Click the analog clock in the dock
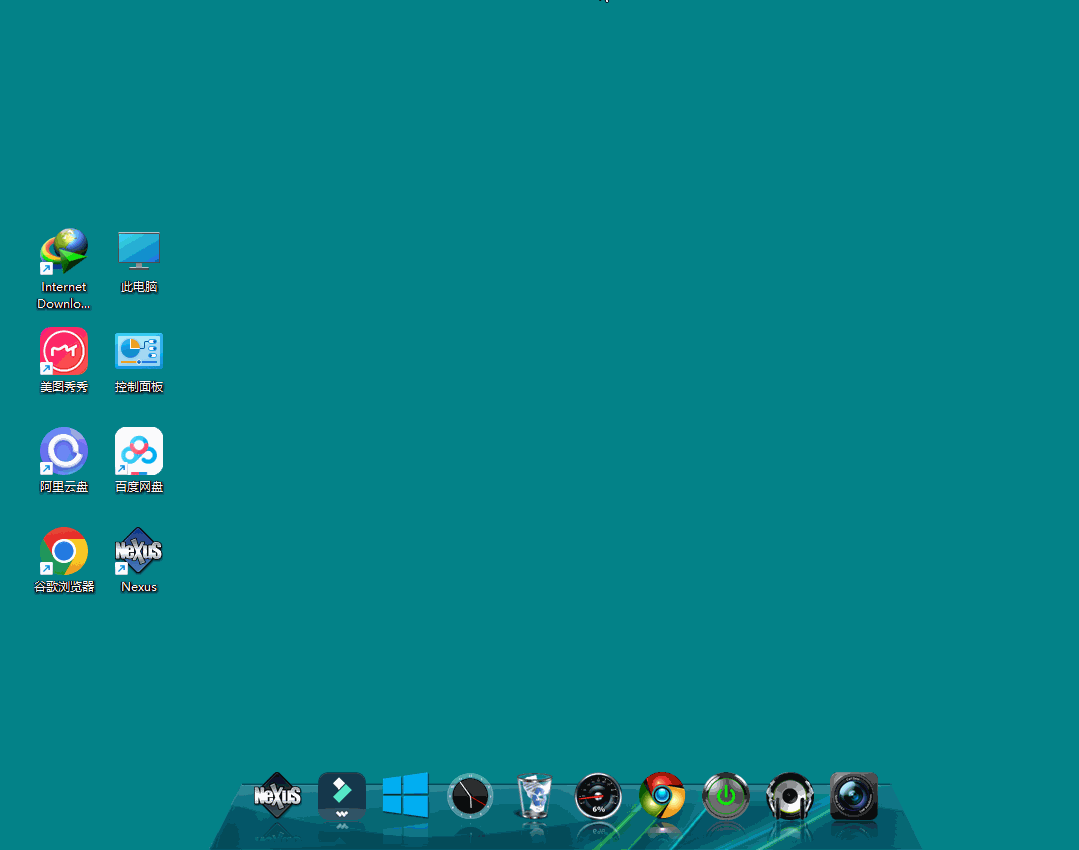 click(470, 796)
